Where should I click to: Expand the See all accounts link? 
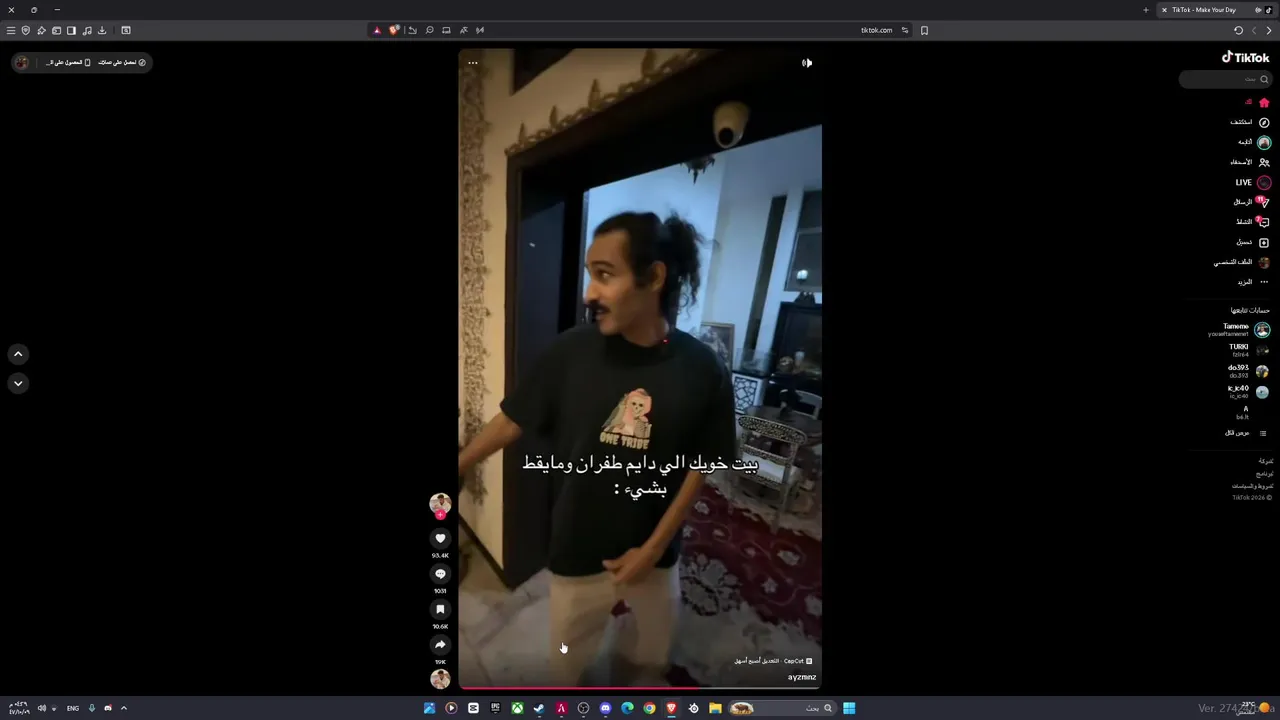click(x=1245, y=433)
